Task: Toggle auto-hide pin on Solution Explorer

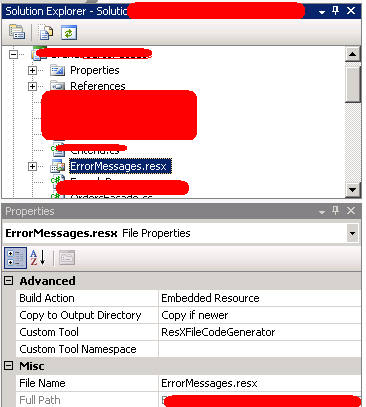Action: [x=336, y=11]
